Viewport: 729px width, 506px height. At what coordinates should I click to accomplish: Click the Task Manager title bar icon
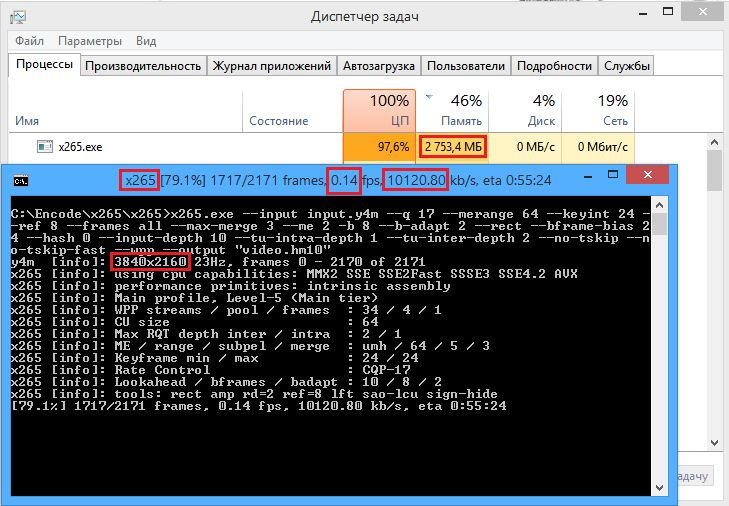point(18,17)
